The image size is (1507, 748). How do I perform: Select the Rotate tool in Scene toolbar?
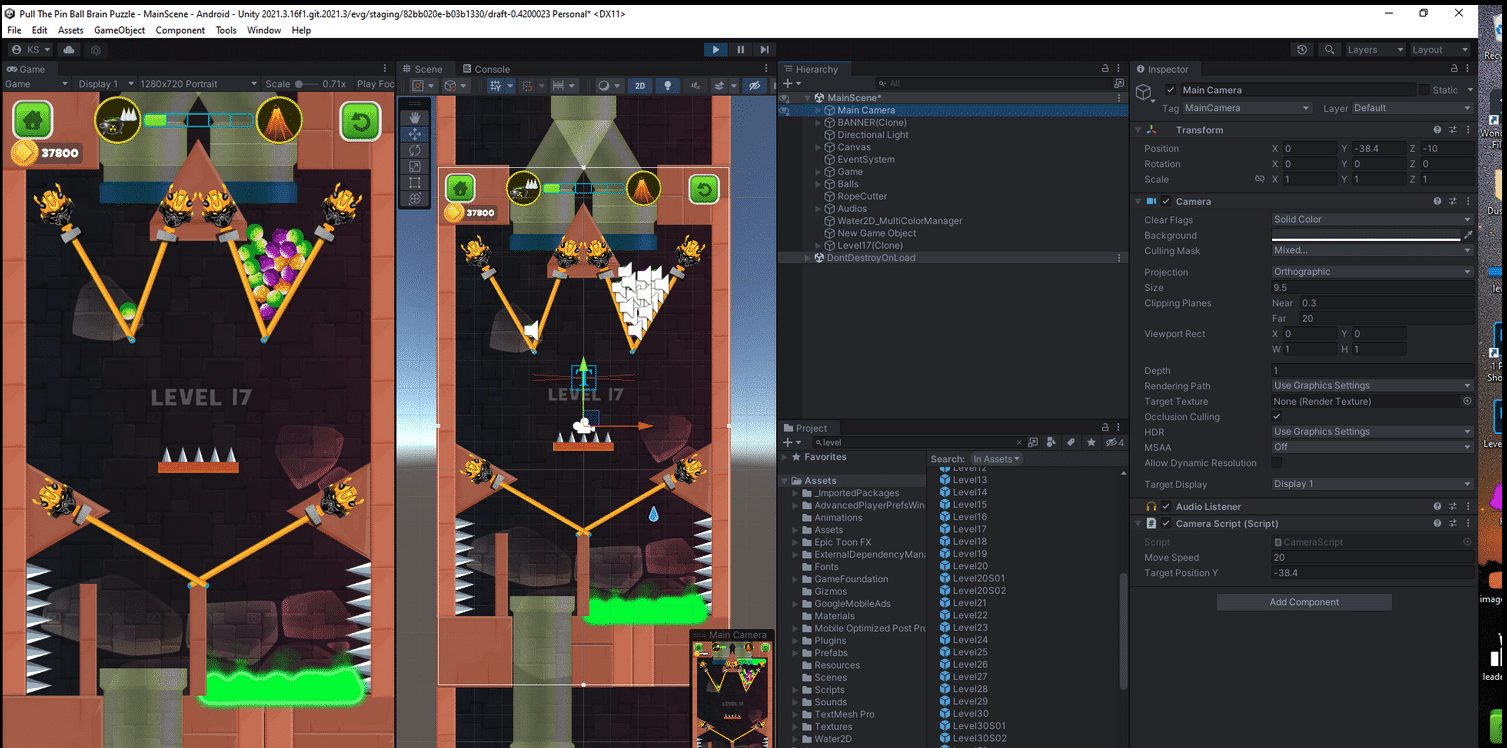[415, 150]
